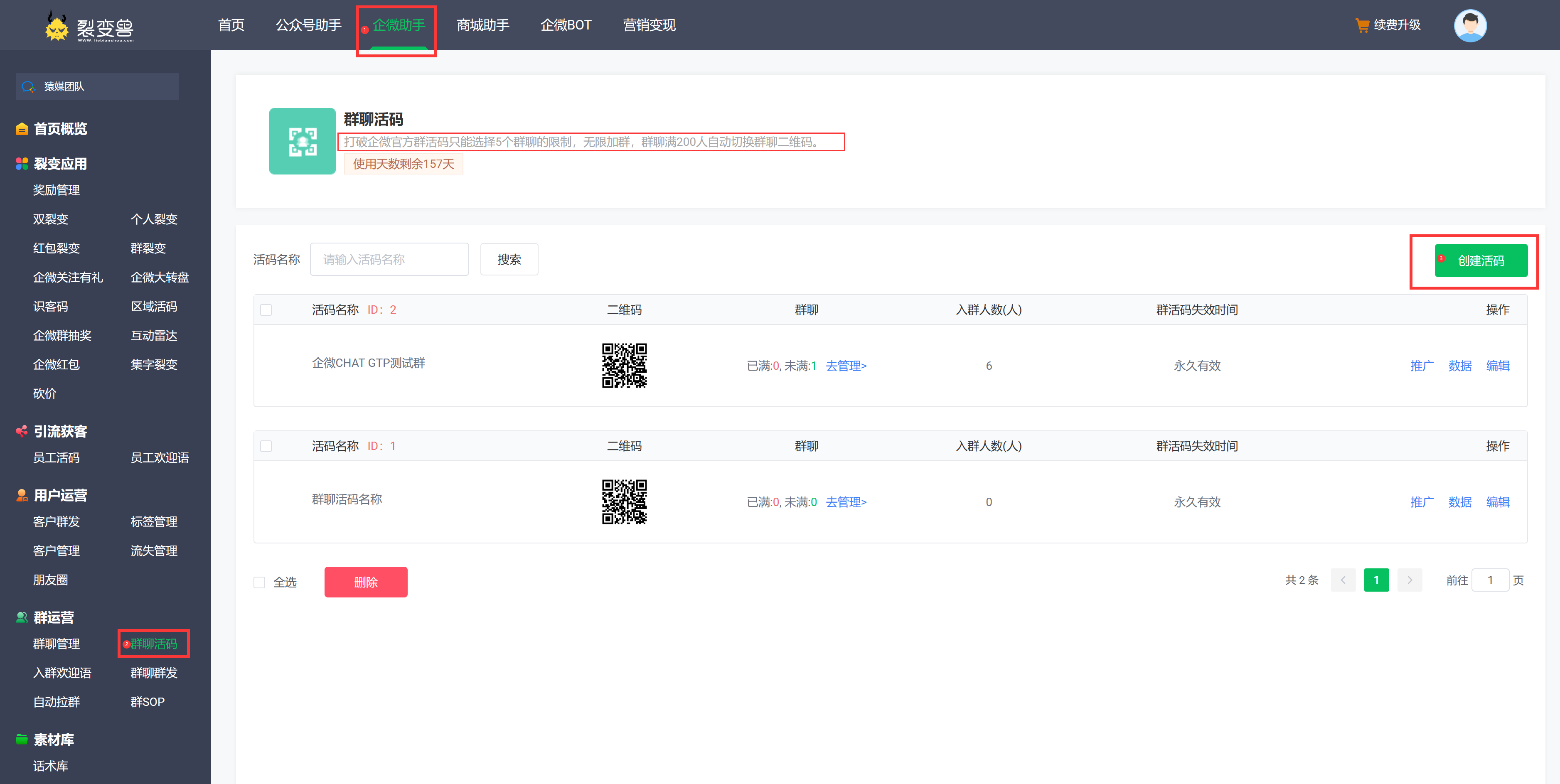This screenshot has width=1560, height=784.
Task: Open 推广 link for 企微CHAT GTP测试群
Action: coord(1422,365)
